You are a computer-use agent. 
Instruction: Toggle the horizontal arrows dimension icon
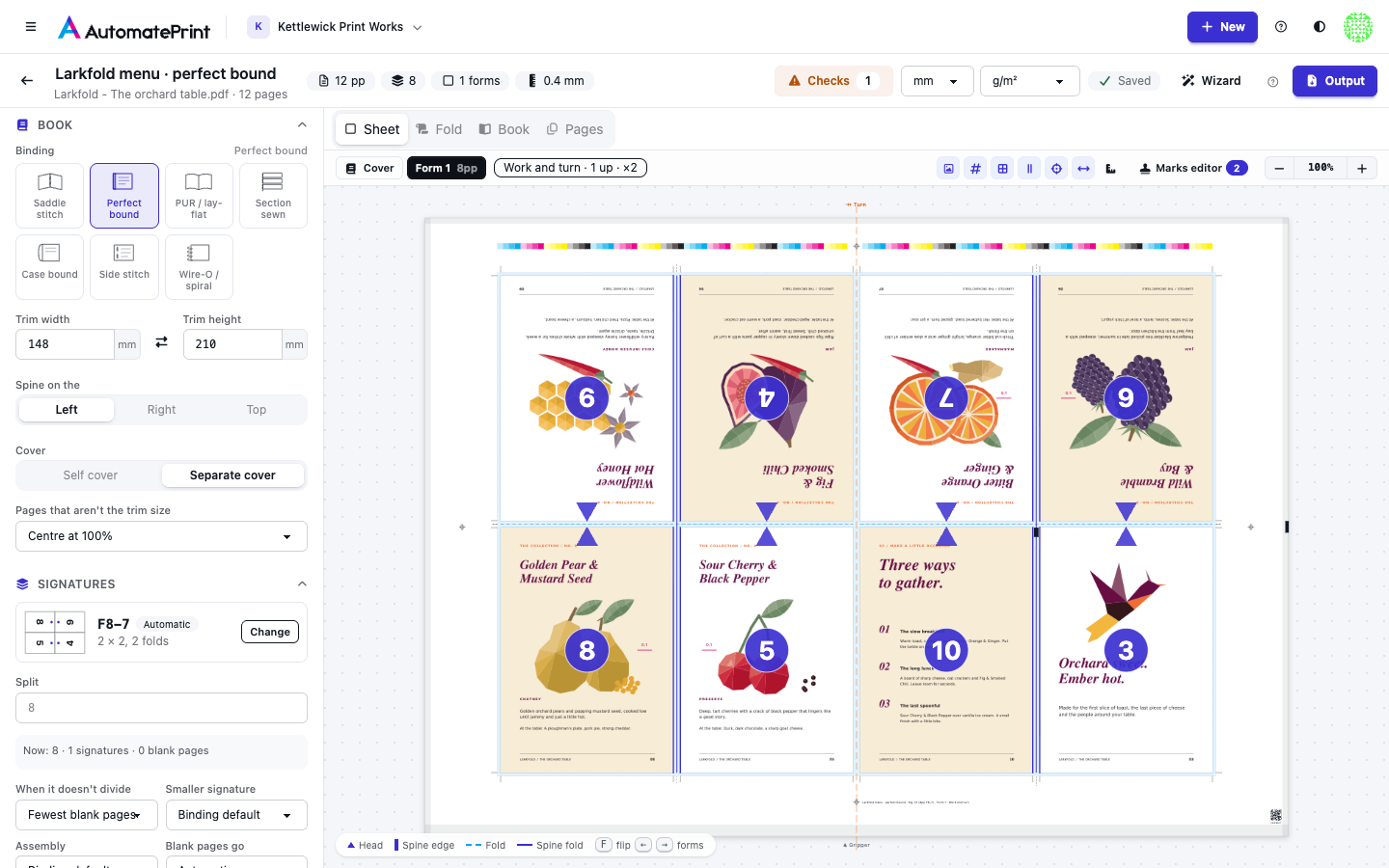click(x=1084, y=168)
